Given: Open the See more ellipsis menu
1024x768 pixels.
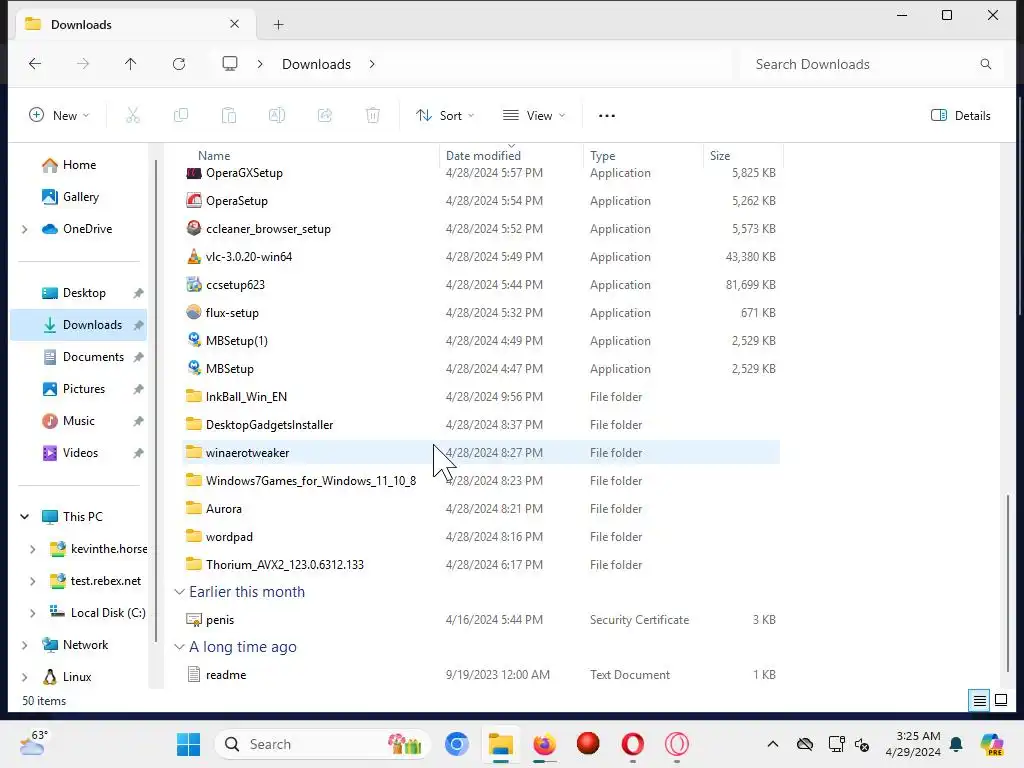Looking at the screenshot, I should tap(607, 116).
